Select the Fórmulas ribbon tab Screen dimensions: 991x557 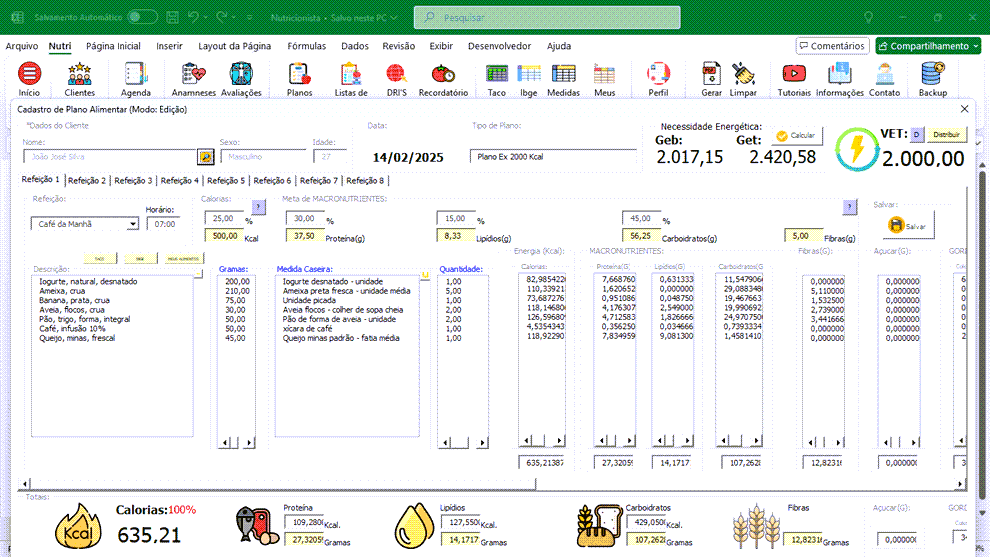[307, 46]
